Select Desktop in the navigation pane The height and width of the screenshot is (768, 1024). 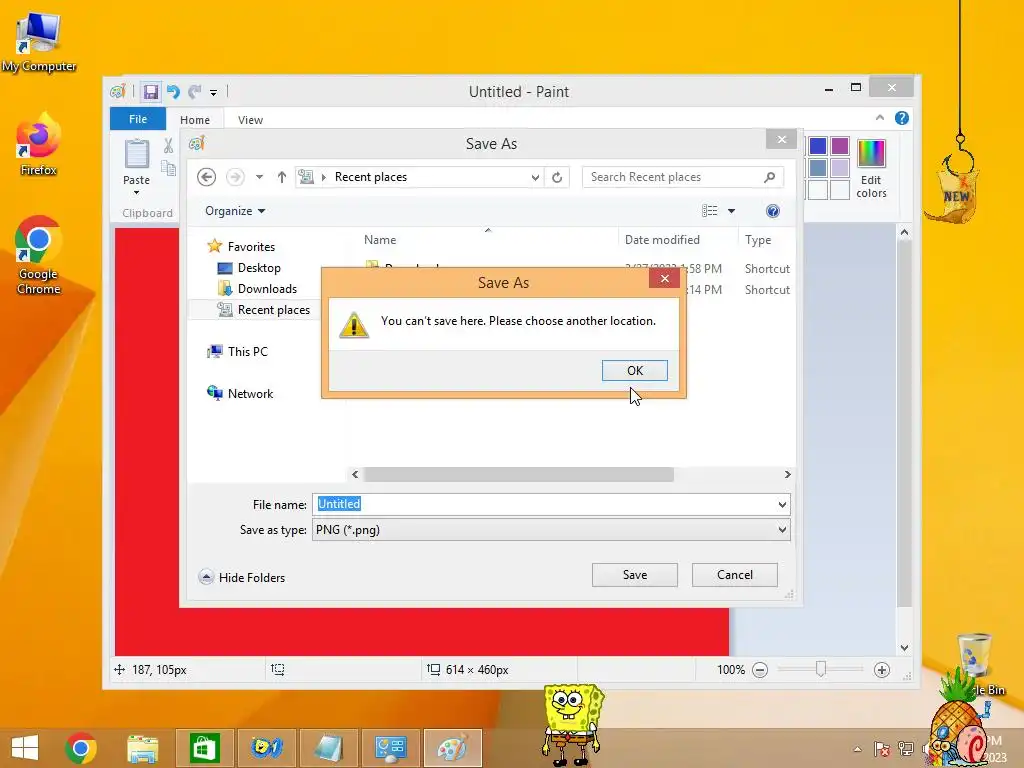tap(249, 268)
